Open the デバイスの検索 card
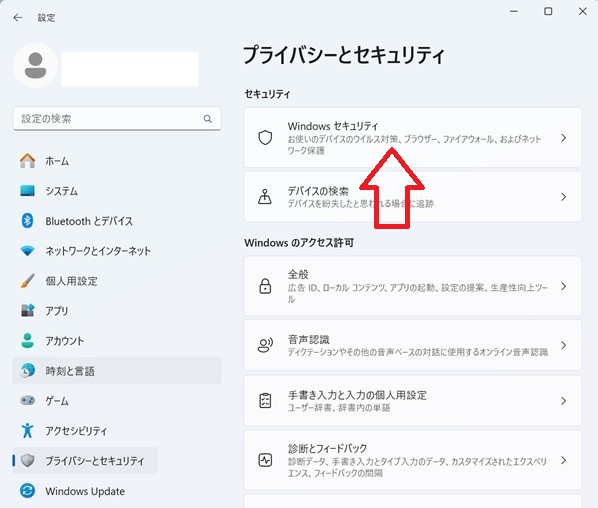Screen dimensions: 598x508 (413, 197)
